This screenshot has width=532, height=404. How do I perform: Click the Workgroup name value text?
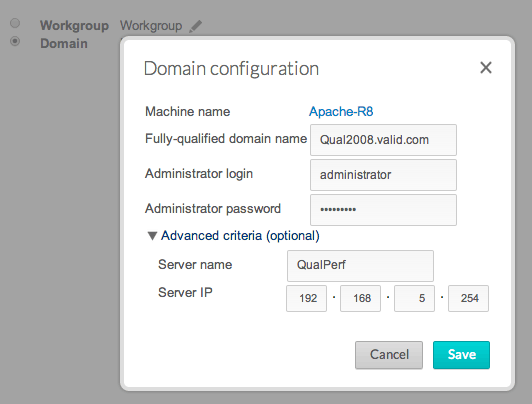pyautogui.click(x=151, y=25)
